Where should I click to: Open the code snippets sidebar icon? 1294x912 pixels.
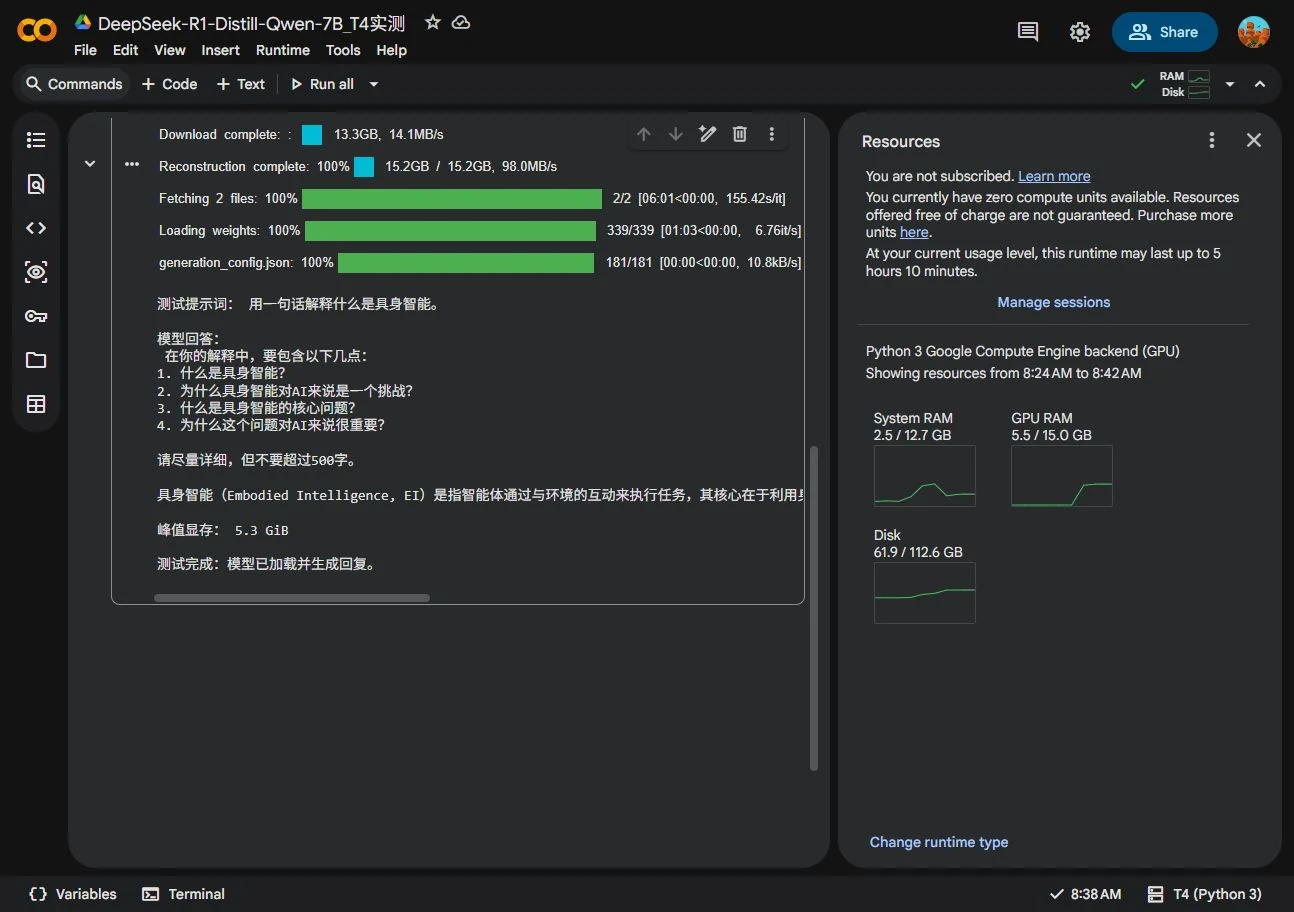click(x=36, y=228)
